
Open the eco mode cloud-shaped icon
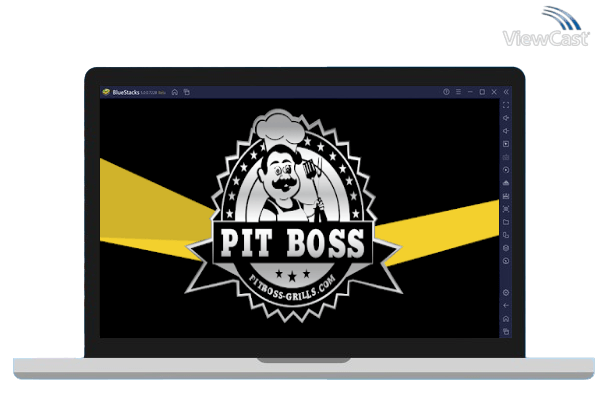click(506, 183)
